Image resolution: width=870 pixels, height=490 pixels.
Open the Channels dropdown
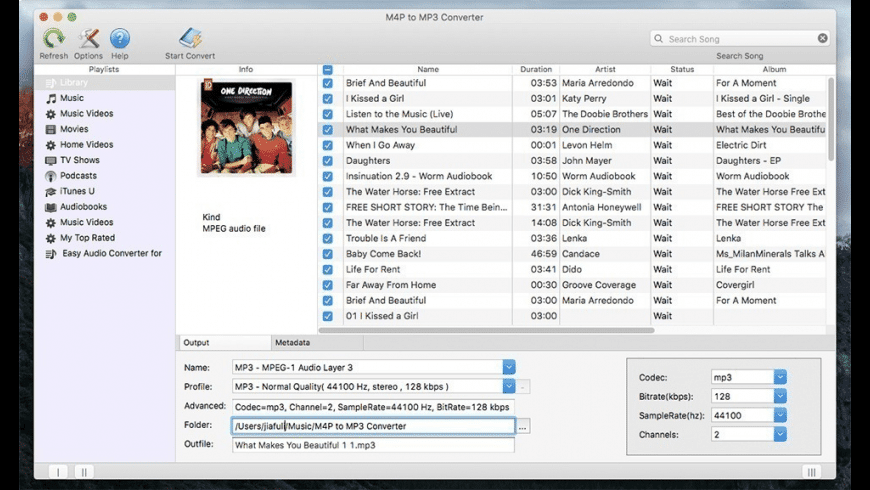coord(780,435)
